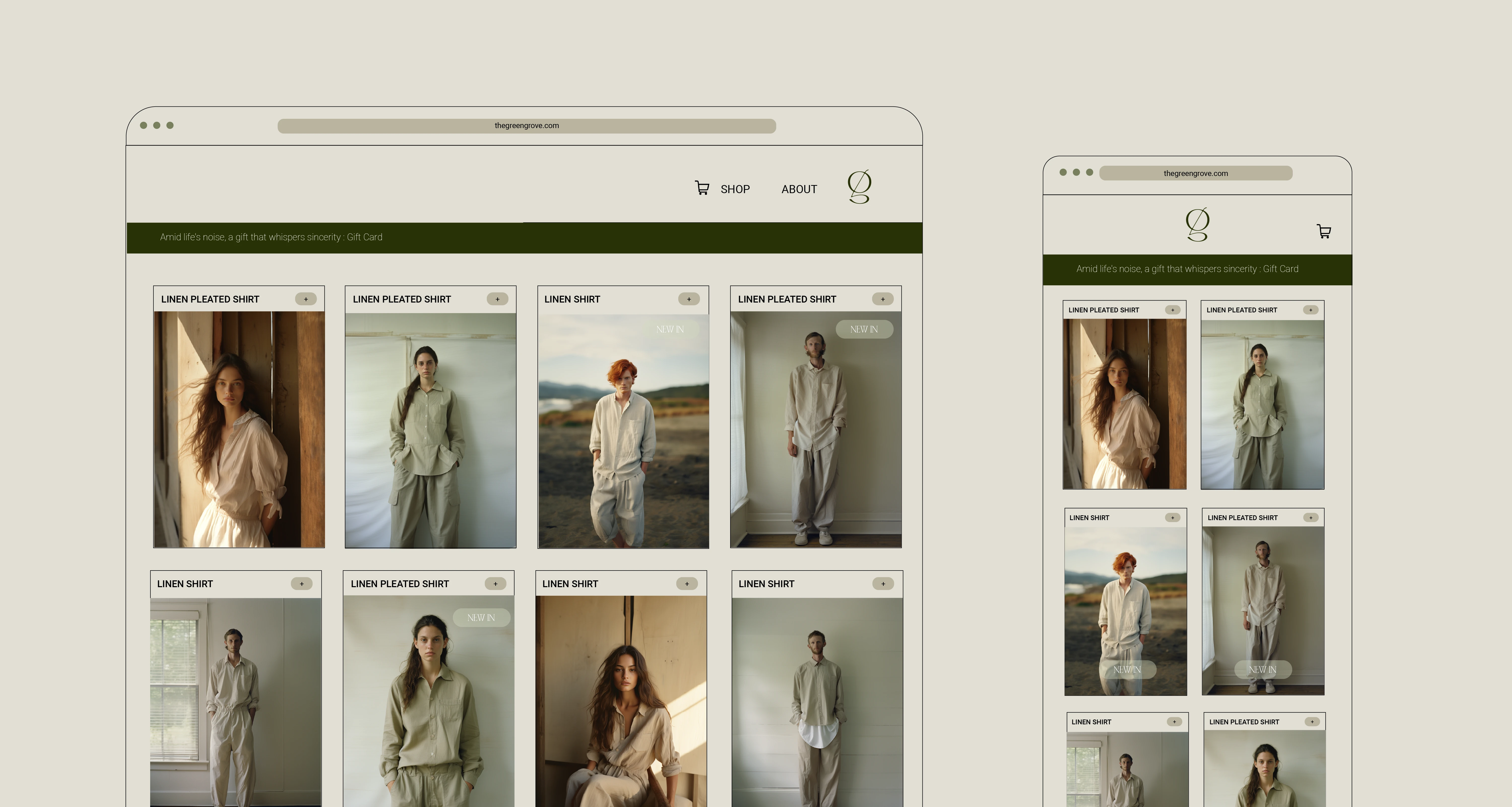
Task: Click NEW IN badge on desktop close-up green shirt woman
Action: (x=481, y=618)
